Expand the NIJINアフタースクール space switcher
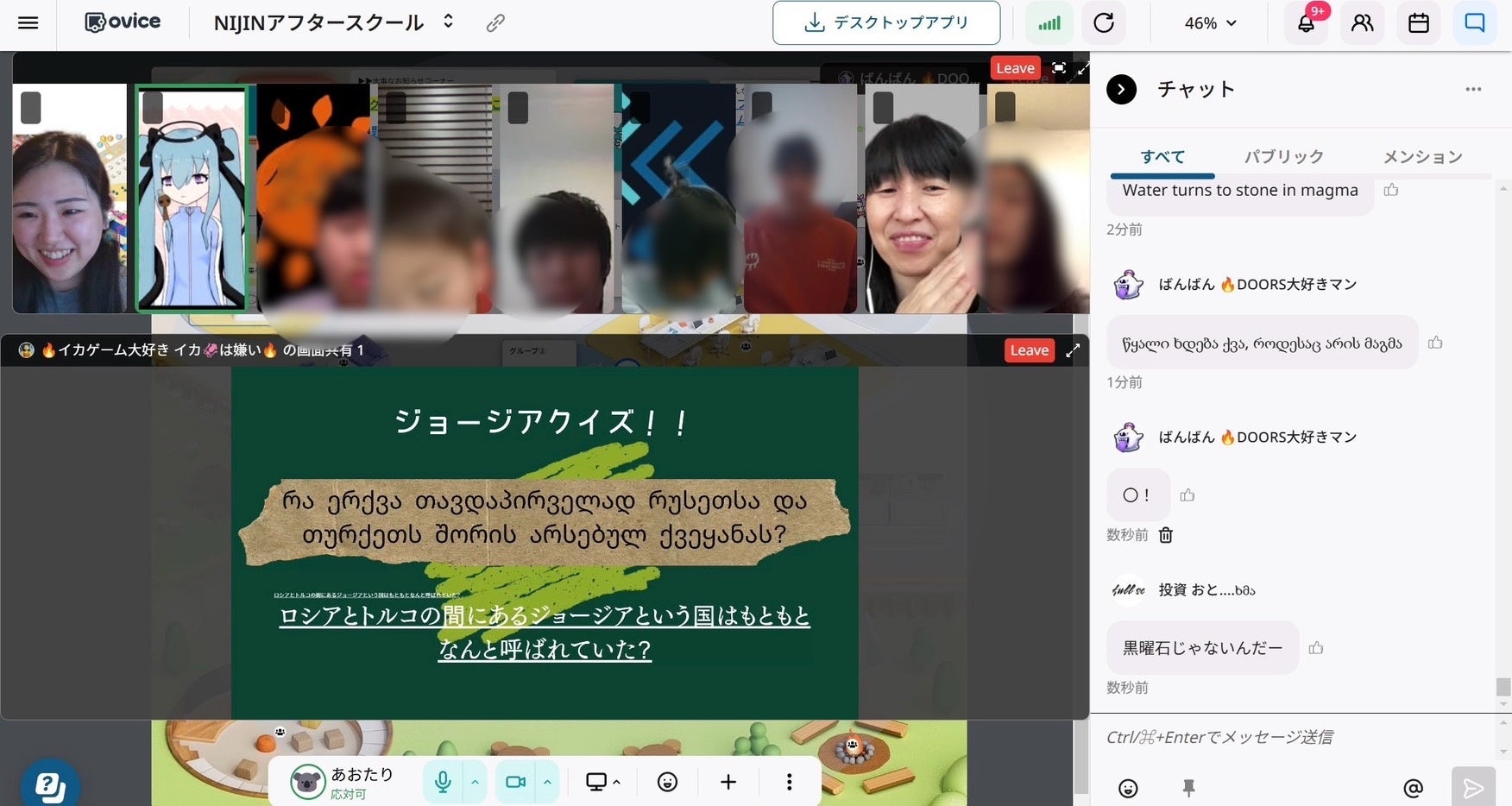Screen dimensions: 1512x806 click(448, 22)
